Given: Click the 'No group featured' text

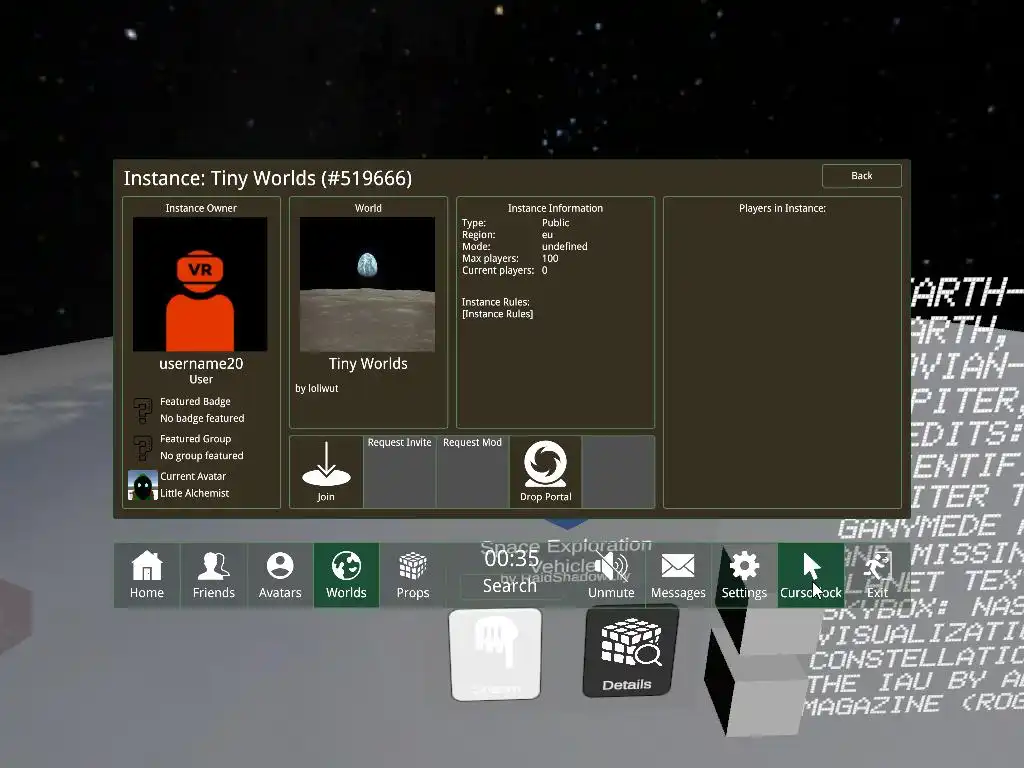Looking at the screenshot, I should pos(202,456).
